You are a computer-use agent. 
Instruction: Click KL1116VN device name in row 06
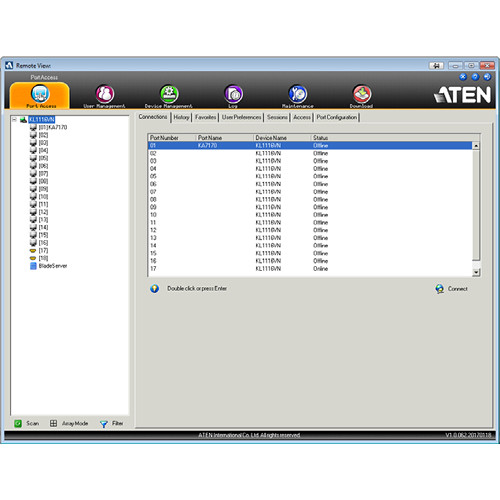[x=268, y=184]
